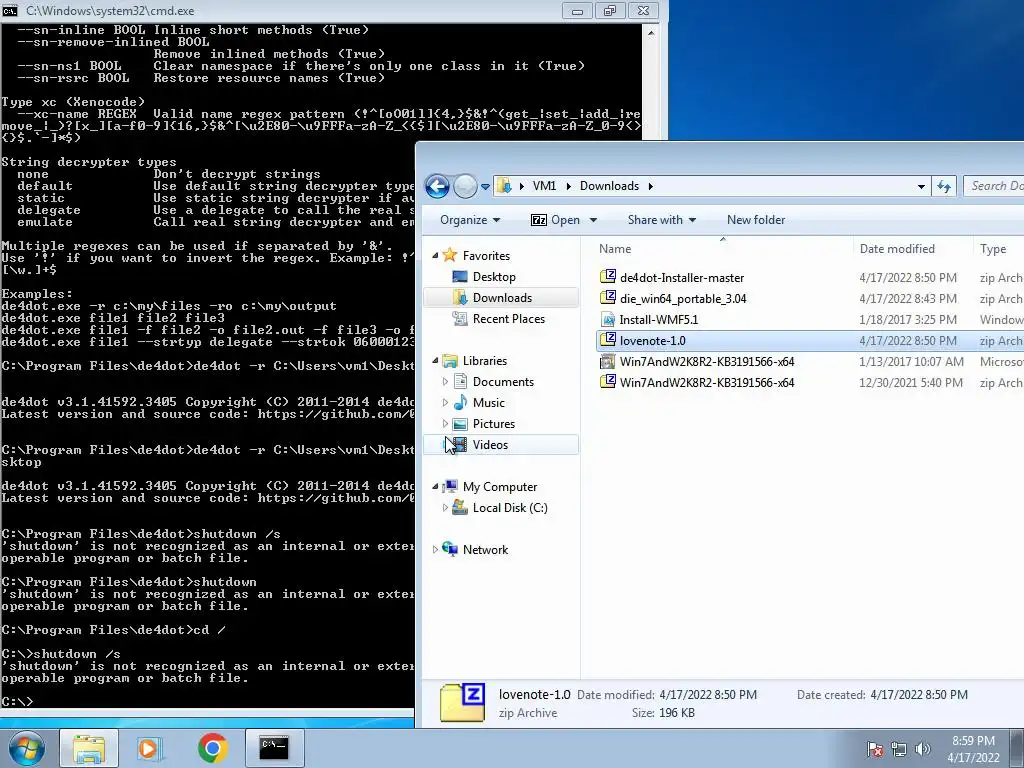Expand Local Disk (C:)
The image size is (1024, 768).
(445, 508)
